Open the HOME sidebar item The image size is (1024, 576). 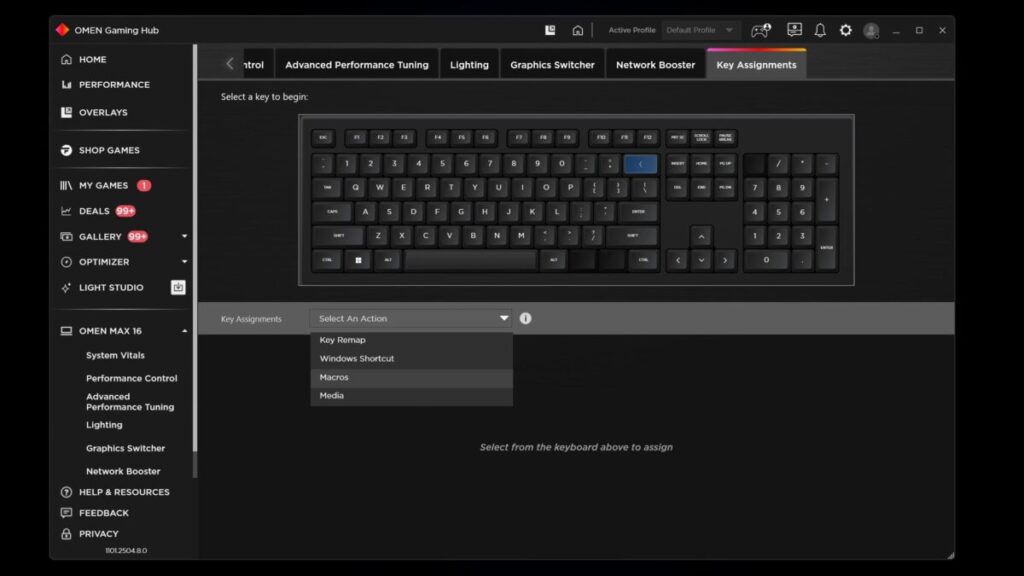tap(92, 59)
